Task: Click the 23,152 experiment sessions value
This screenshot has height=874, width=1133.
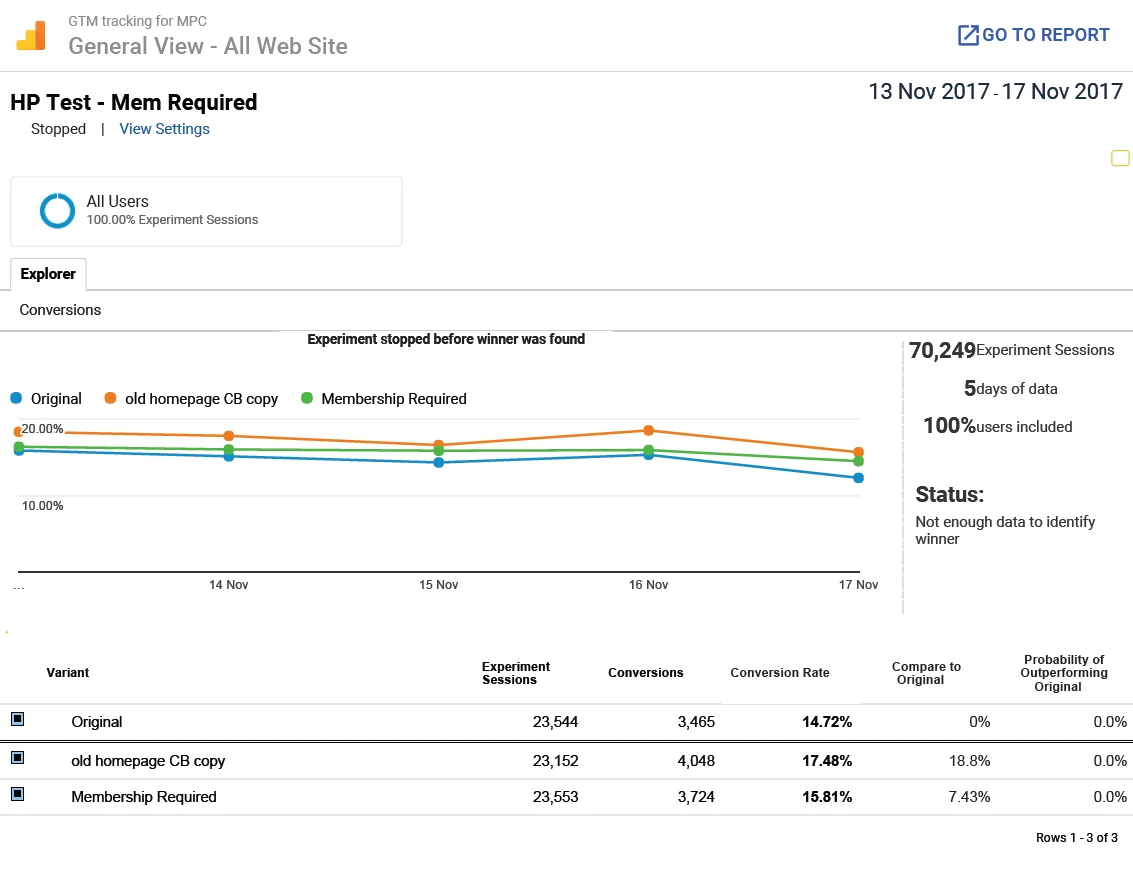Action: [555, 761]
